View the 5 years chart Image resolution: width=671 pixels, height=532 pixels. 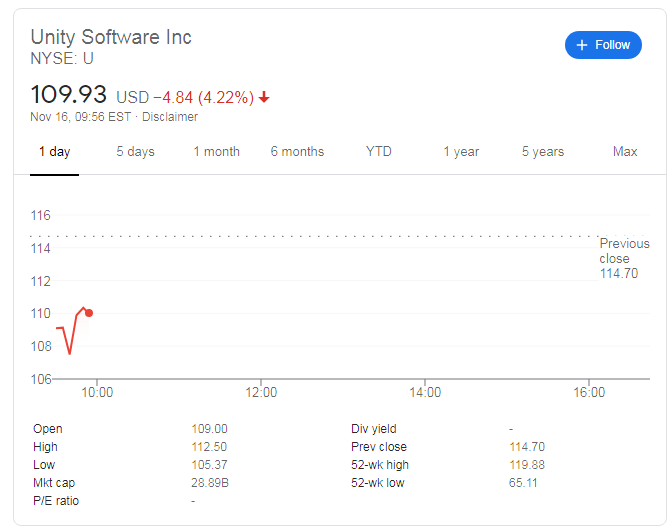tap(542, 152)
